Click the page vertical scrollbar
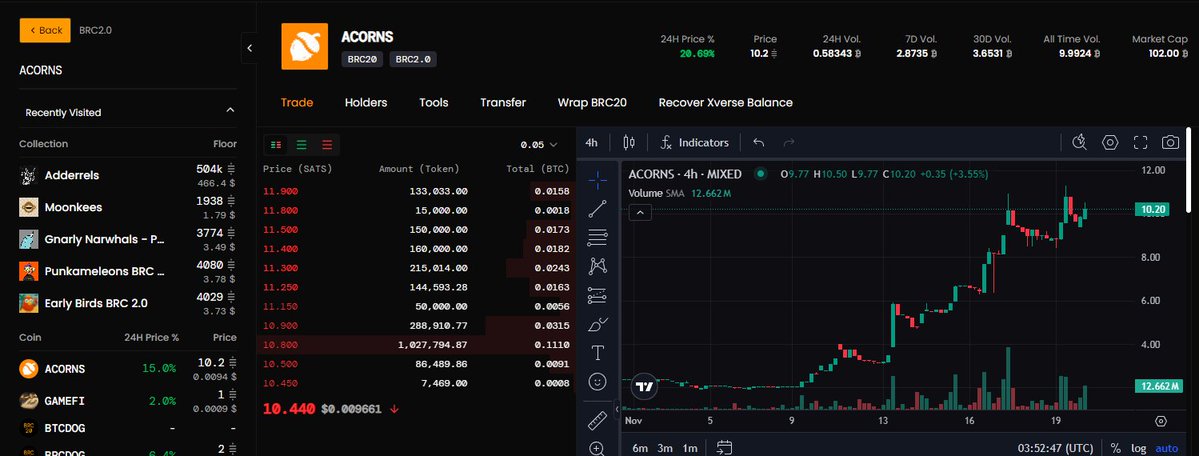 (1188, 171)
